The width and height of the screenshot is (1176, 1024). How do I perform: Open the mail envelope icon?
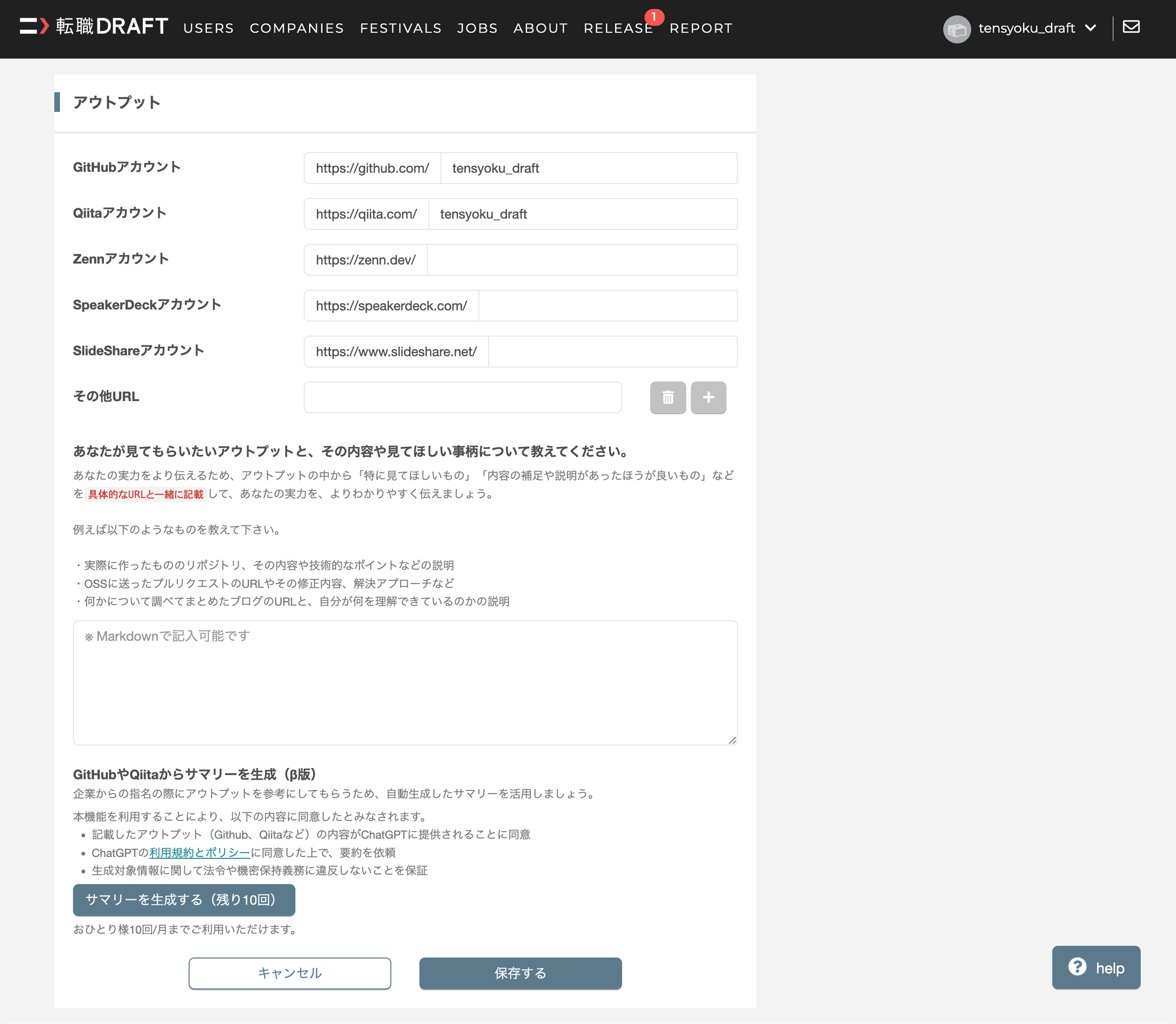pyautogui.click(x=1131, y=26)
